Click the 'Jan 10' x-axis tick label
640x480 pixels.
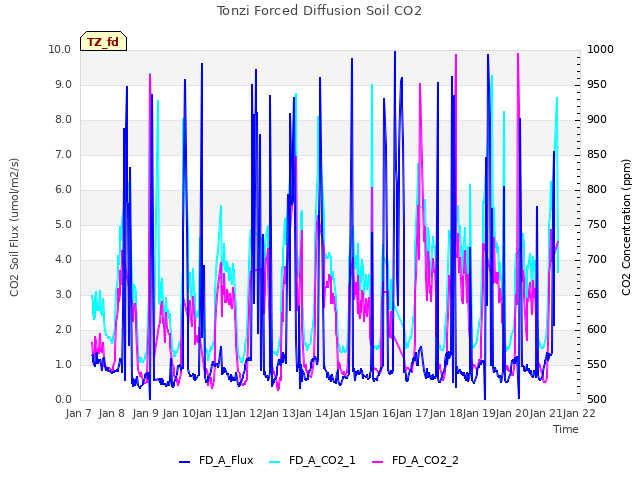[179, 413]
